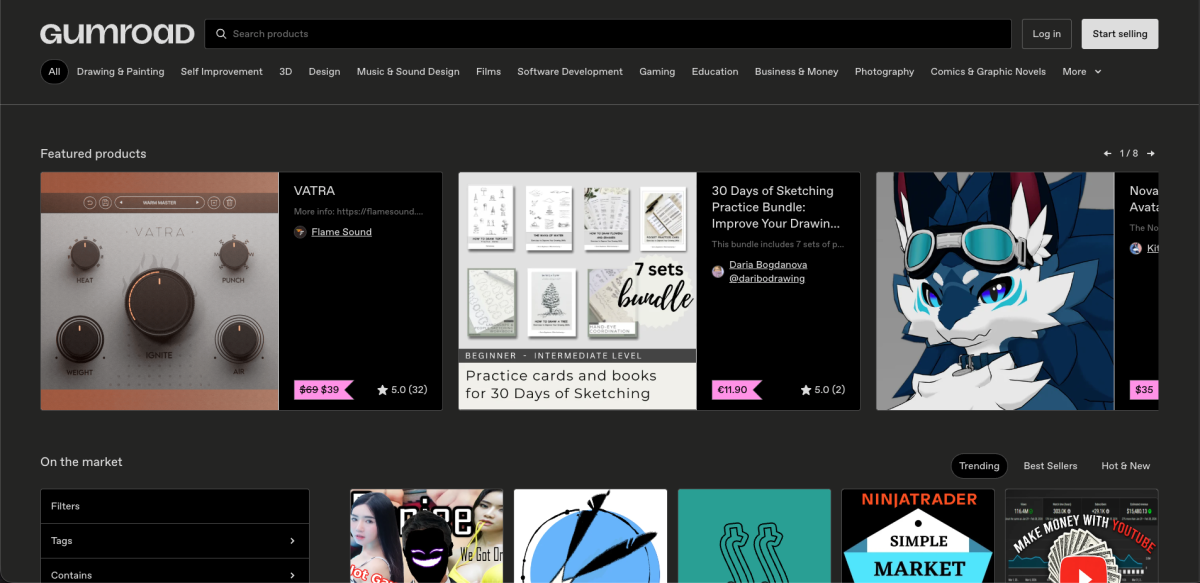Click the $69 $39 price tag
Image resolution: width=1200 pixels, height=583 pixels.
[x=324, y=390]
